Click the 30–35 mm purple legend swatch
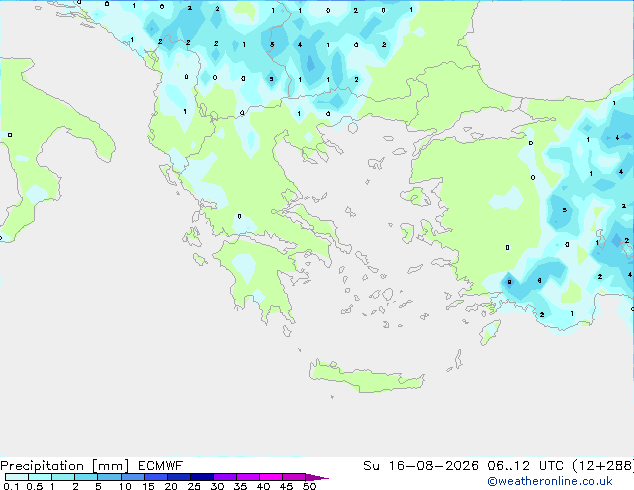The width and height of the screenshot is (634, 490). [224, 477]
